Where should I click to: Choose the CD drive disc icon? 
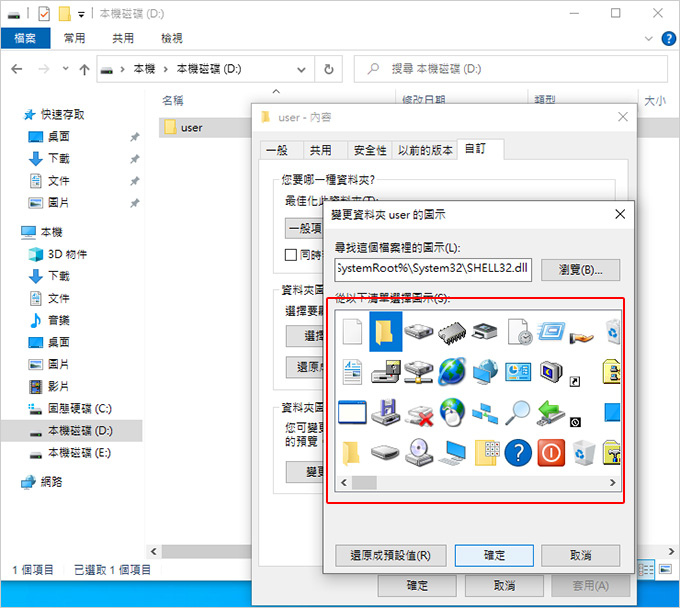tap(418, 452)
